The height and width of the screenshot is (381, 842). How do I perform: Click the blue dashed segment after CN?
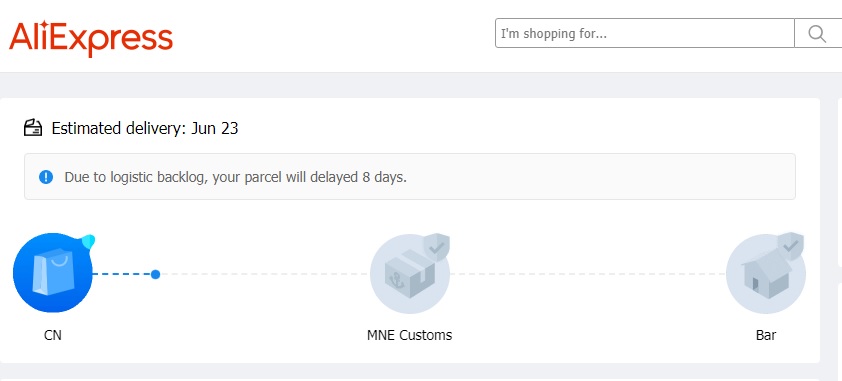[x=122, y=274]
